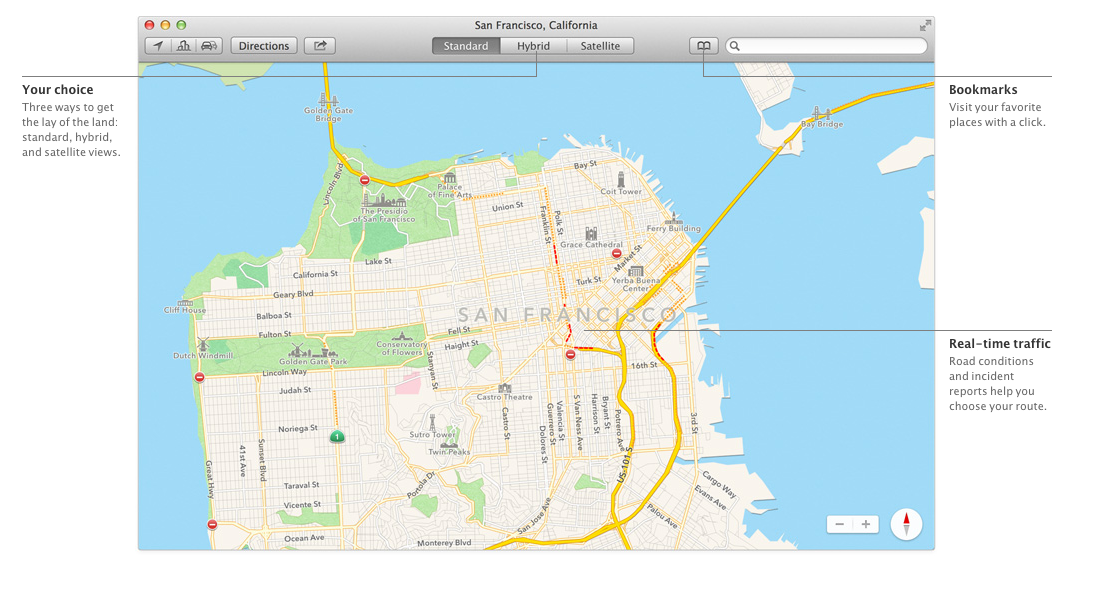This screenshot has width=1096, height=593.
Task: Click the Portola Dr street label
Action: coord(421,485)
